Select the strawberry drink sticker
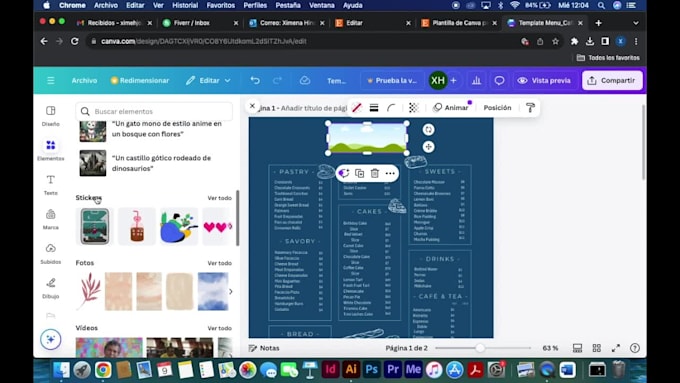This screenshot has height=383, width=680. tap(137, 226)
